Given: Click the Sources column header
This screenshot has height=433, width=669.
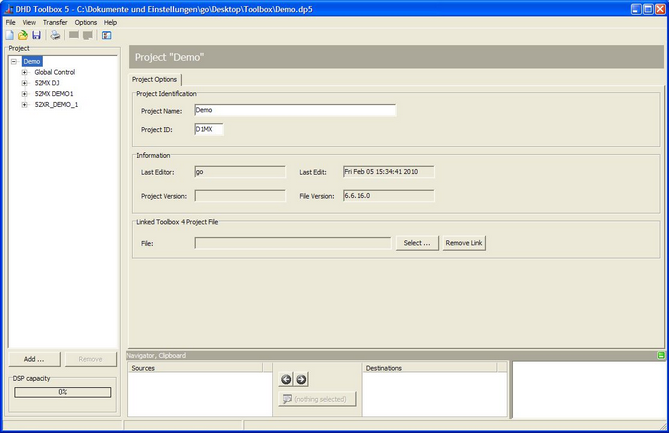Looking at the screenshot, I should pos(195,368).
